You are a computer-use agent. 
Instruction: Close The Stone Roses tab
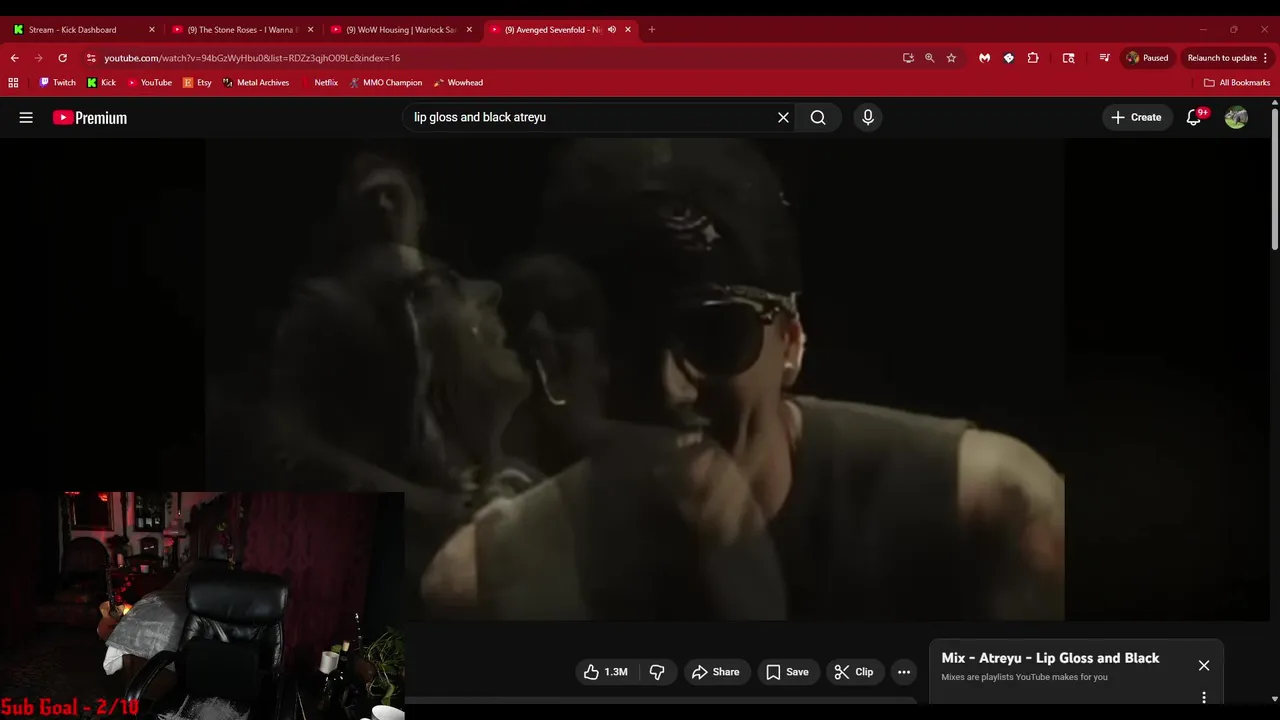311,30
